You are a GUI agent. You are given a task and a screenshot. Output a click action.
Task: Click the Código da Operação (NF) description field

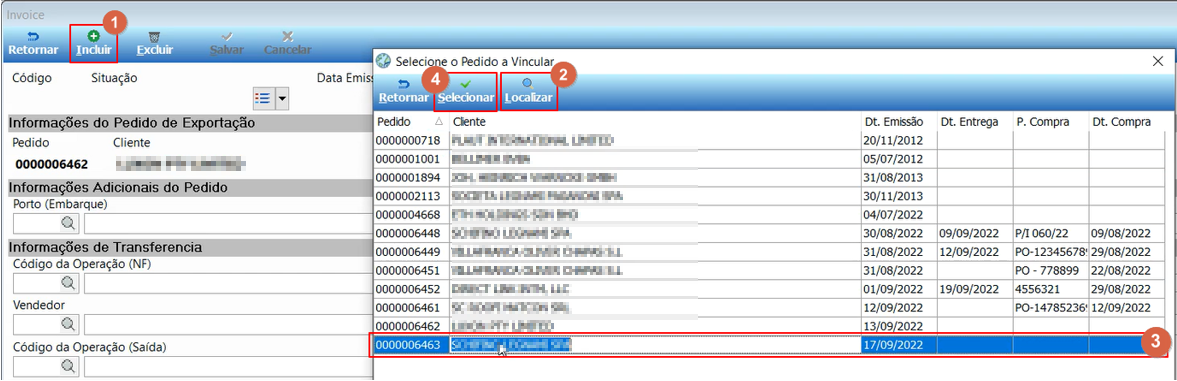click(x=228, y=283)
